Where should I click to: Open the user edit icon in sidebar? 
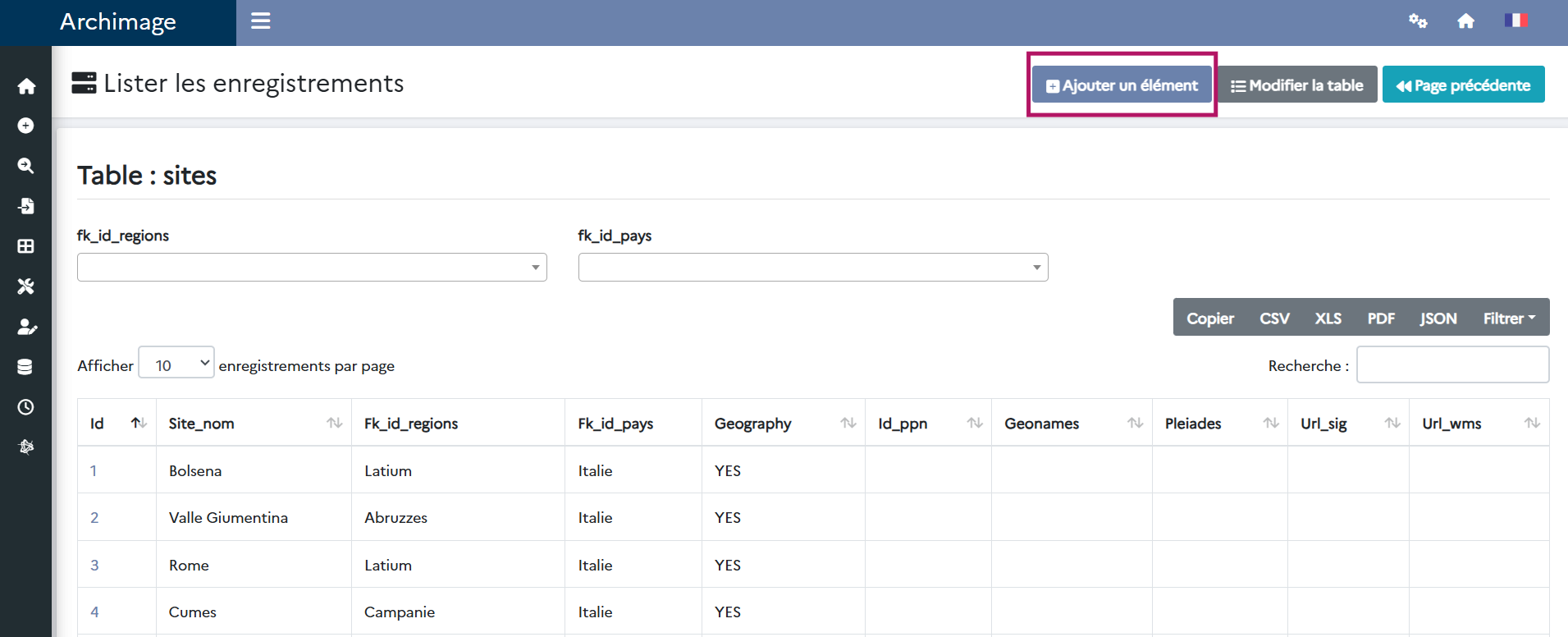click(x=26, y=327)
